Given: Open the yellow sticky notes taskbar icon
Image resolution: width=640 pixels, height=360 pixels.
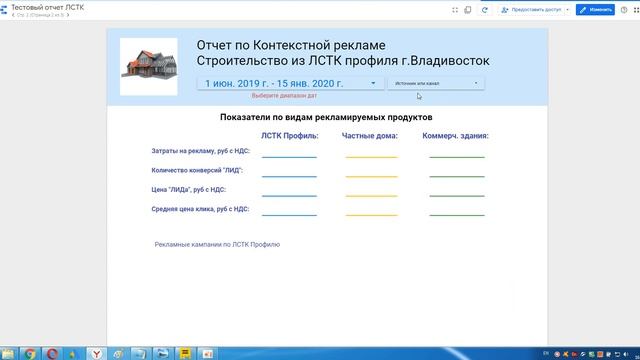Looking at the screenshot, I should pyautogui.click(x=185, y=353).
